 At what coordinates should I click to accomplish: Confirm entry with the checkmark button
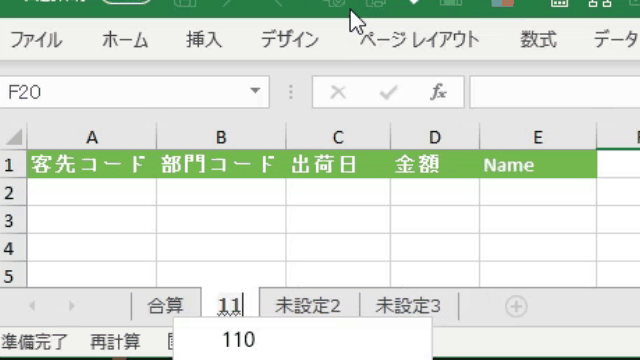(388, 92)
